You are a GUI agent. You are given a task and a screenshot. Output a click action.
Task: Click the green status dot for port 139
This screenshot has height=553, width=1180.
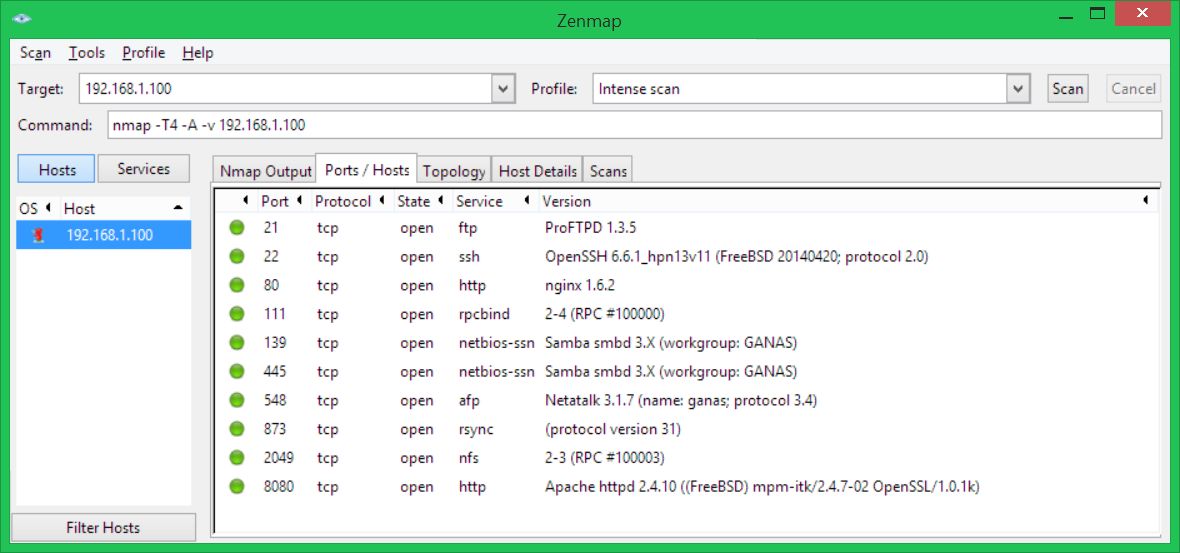point(237,342)
